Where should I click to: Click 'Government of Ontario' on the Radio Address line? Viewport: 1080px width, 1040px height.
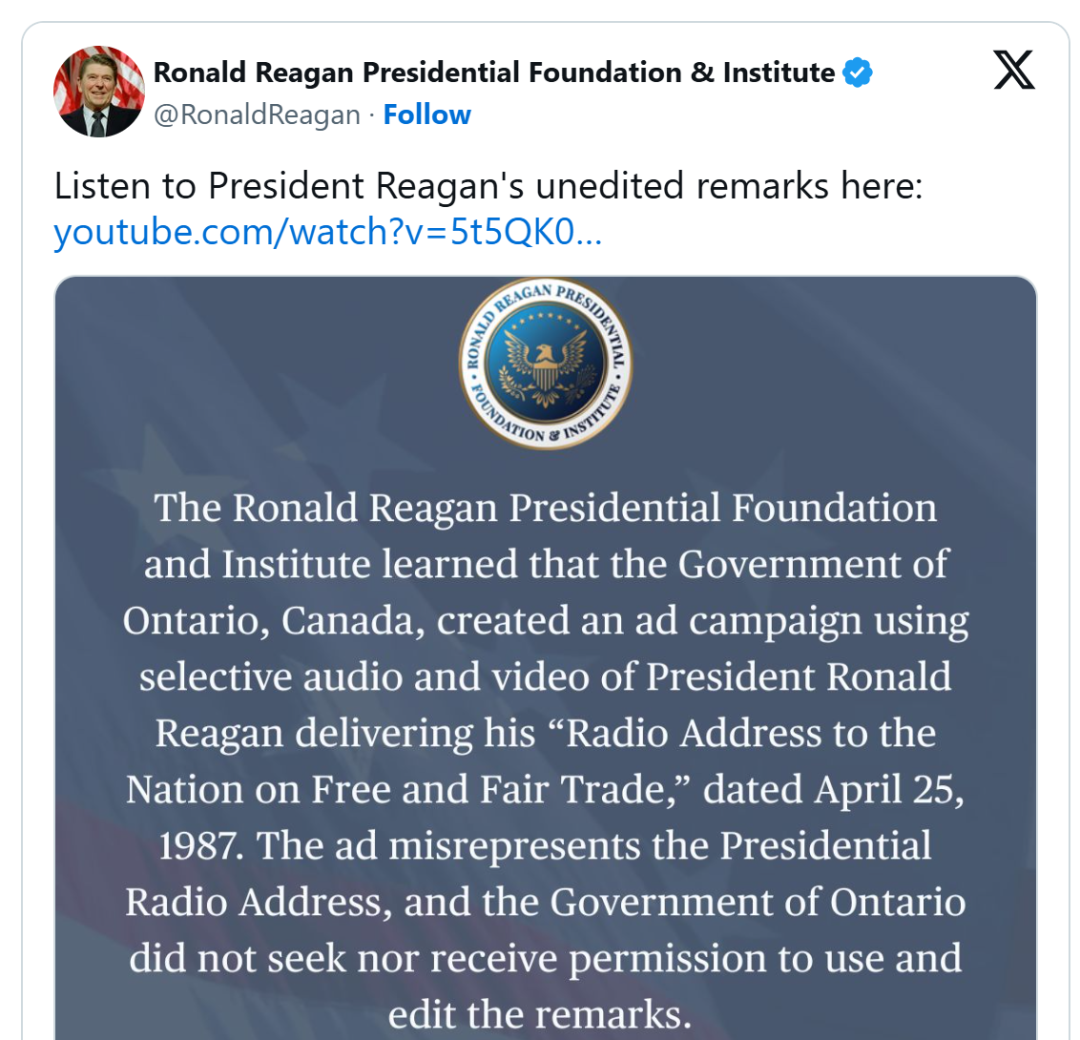[758, 902]
